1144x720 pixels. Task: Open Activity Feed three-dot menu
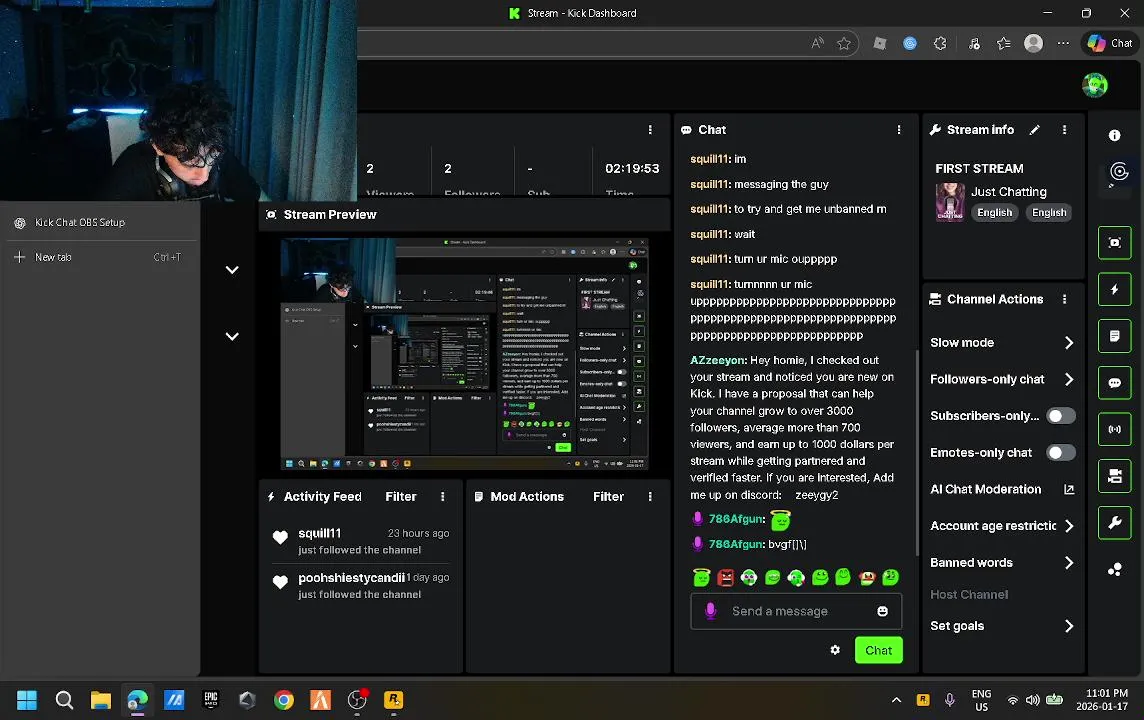tap(442, 497)
